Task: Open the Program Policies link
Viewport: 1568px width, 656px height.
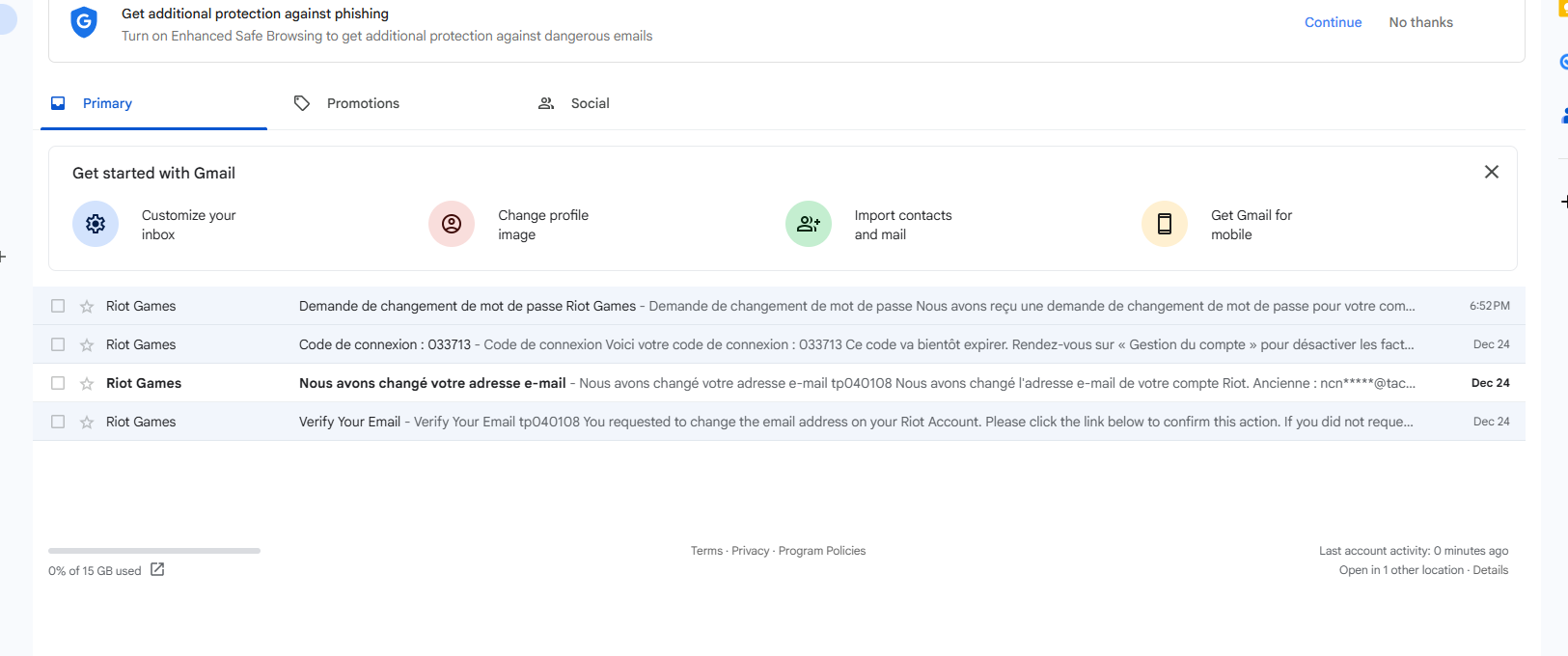Action: (x=822, y=551)
